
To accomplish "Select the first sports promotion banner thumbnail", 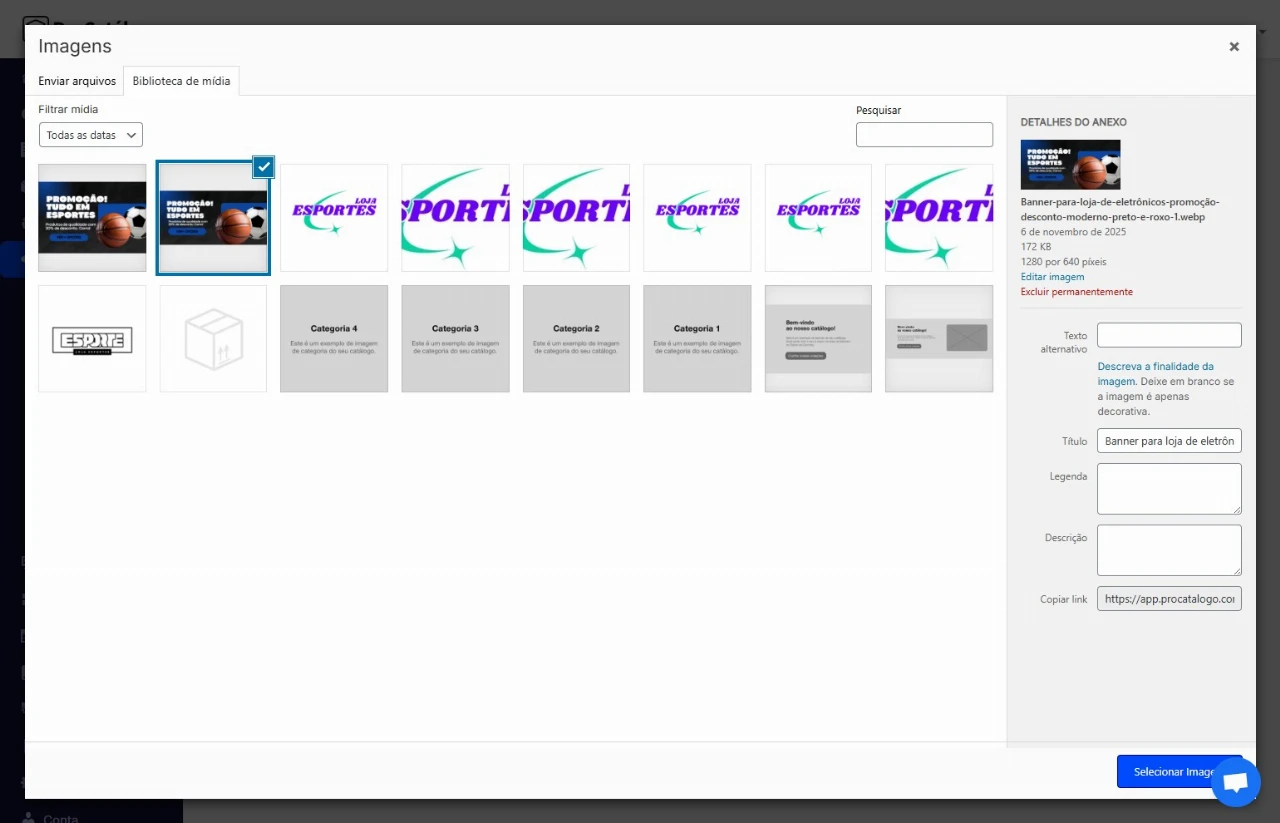I will pos(92,218).
